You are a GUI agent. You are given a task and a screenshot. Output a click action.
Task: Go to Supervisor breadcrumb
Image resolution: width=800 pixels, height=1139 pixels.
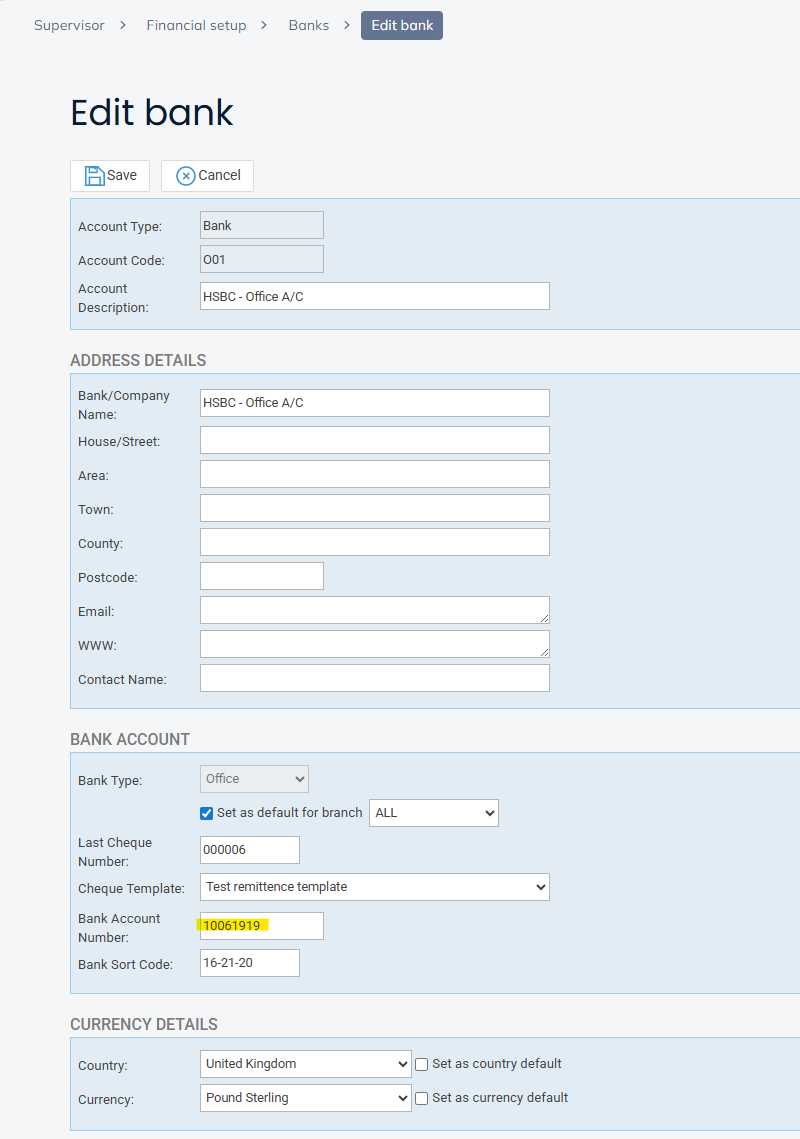69,26
